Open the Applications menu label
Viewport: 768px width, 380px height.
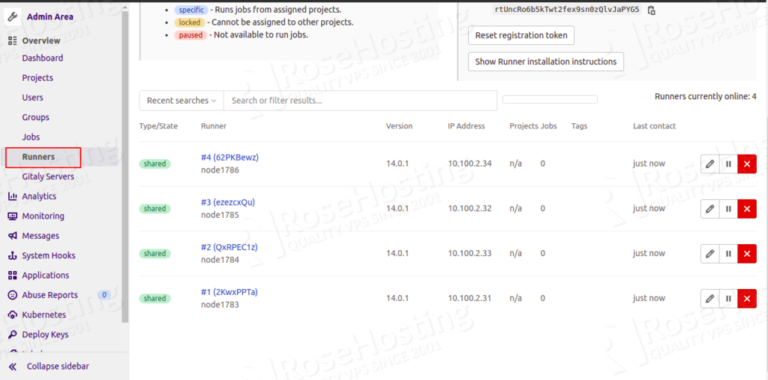(46, 275)
